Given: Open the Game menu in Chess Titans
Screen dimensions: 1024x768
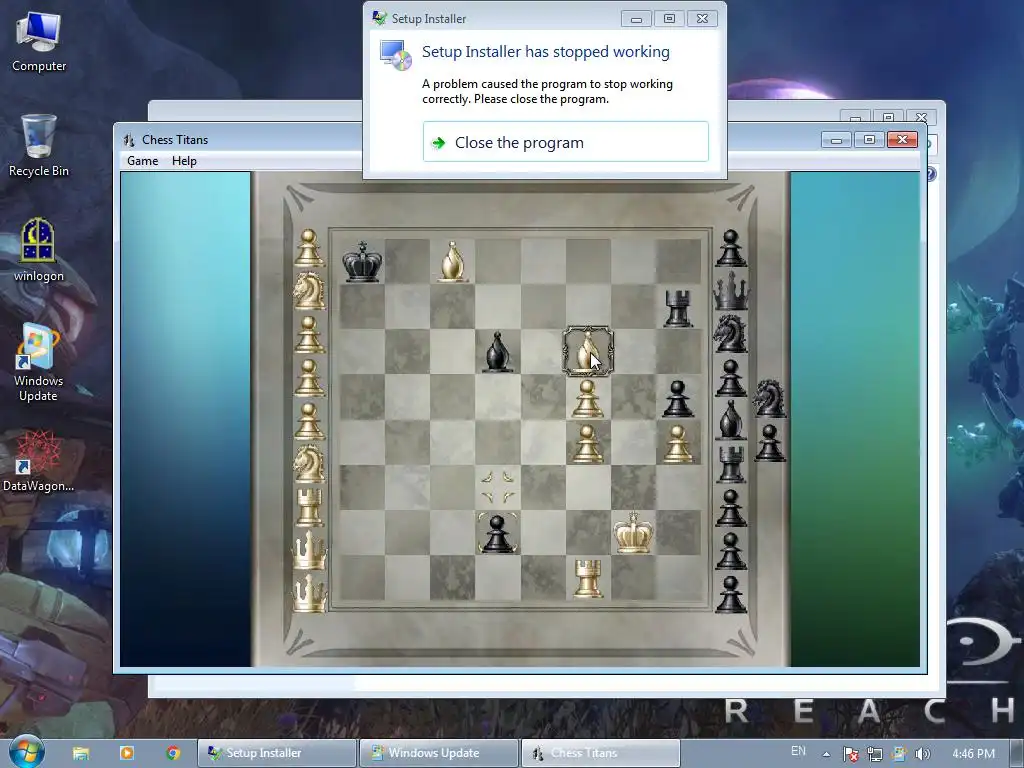Looking at the screenshot, I should tap(142, 161).
